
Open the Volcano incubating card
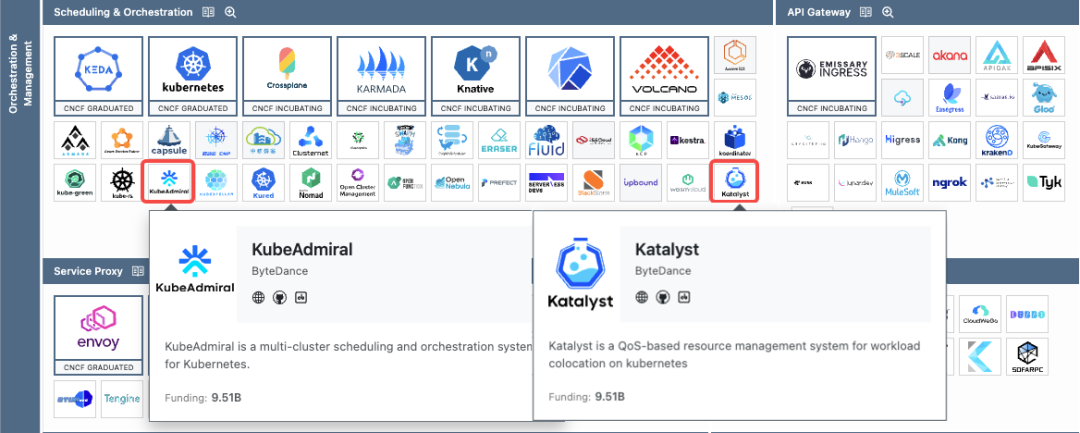[664, 76]
